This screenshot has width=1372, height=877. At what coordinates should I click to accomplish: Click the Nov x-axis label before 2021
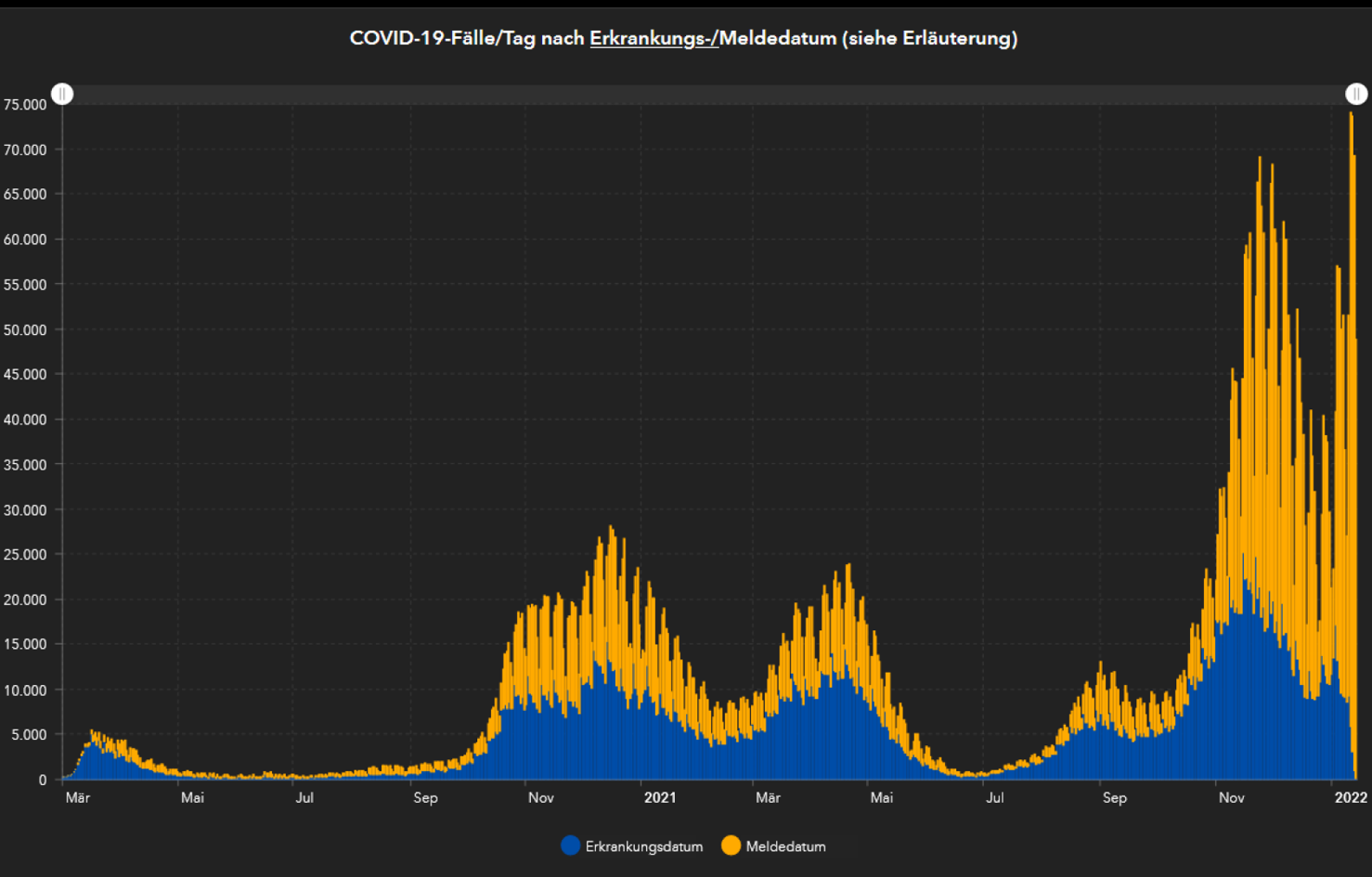(540, 797)
